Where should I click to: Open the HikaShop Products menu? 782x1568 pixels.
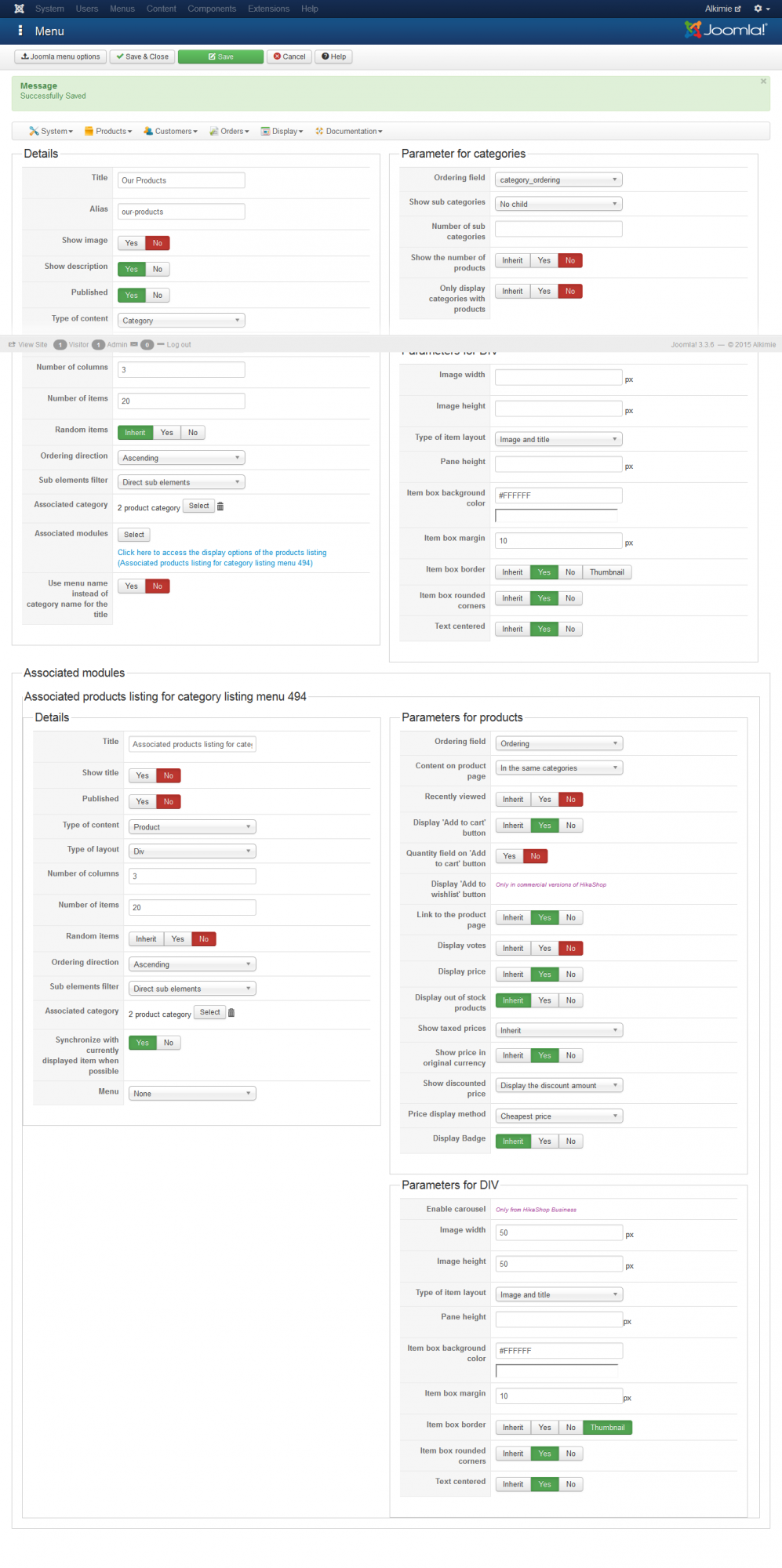(108, 132)
